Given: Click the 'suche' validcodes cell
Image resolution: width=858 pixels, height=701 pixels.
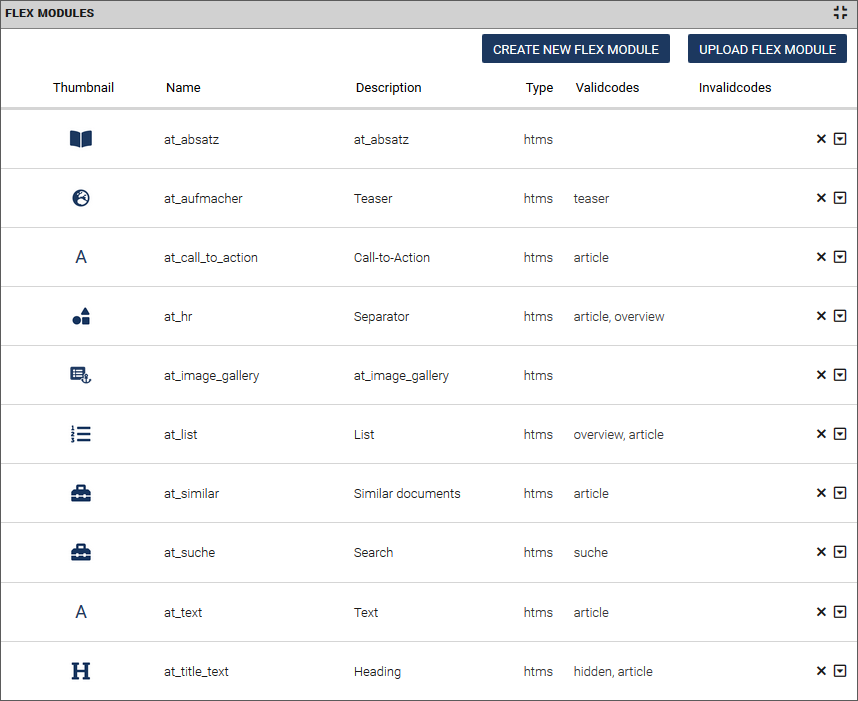Looking at the screenshot, I should point(590,553).
